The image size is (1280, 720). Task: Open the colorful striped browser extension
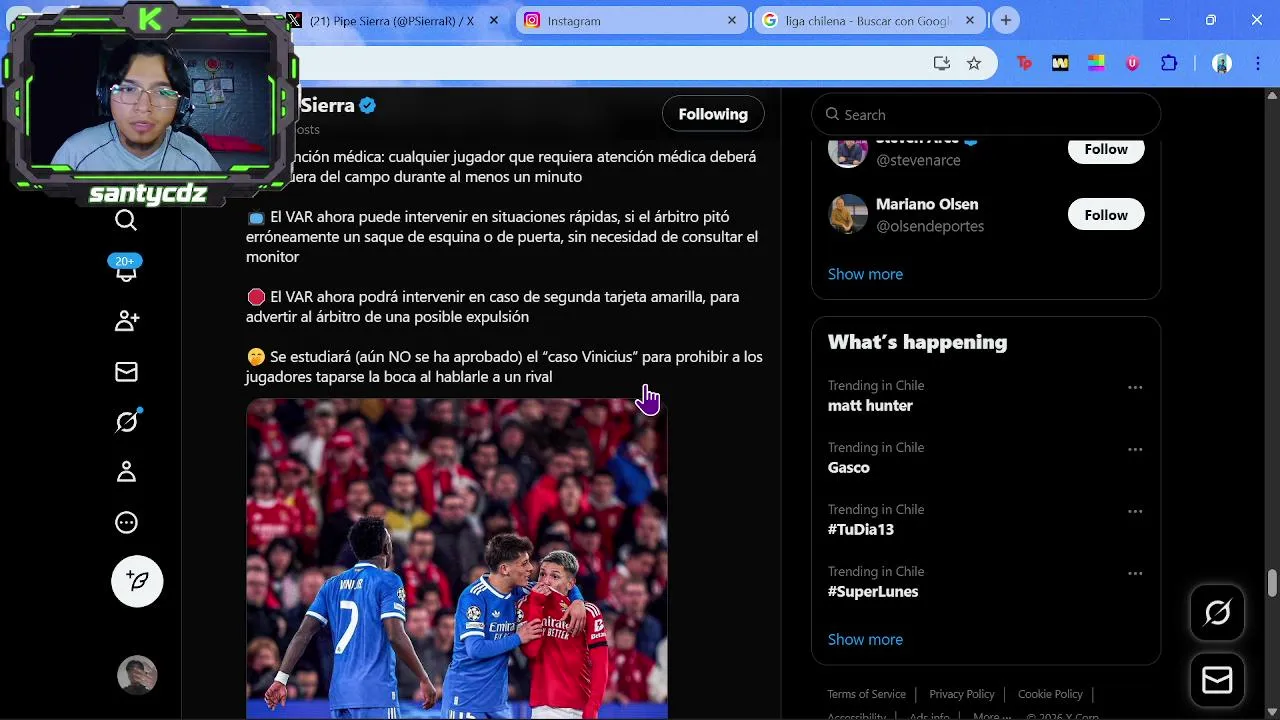click(1096, 63)
